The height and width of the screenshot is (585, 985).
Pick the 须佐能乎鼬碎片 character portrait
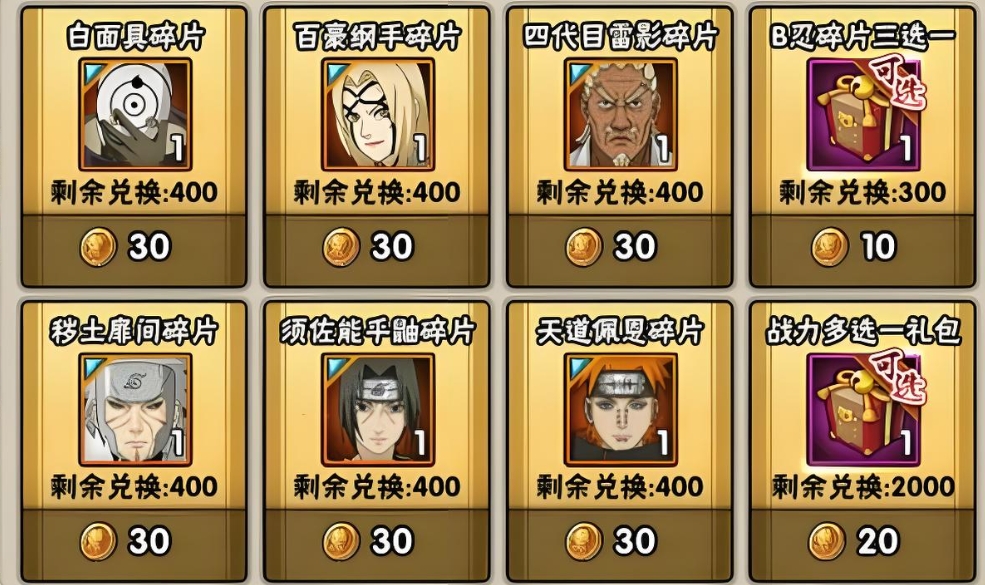[x=378, y=409]
